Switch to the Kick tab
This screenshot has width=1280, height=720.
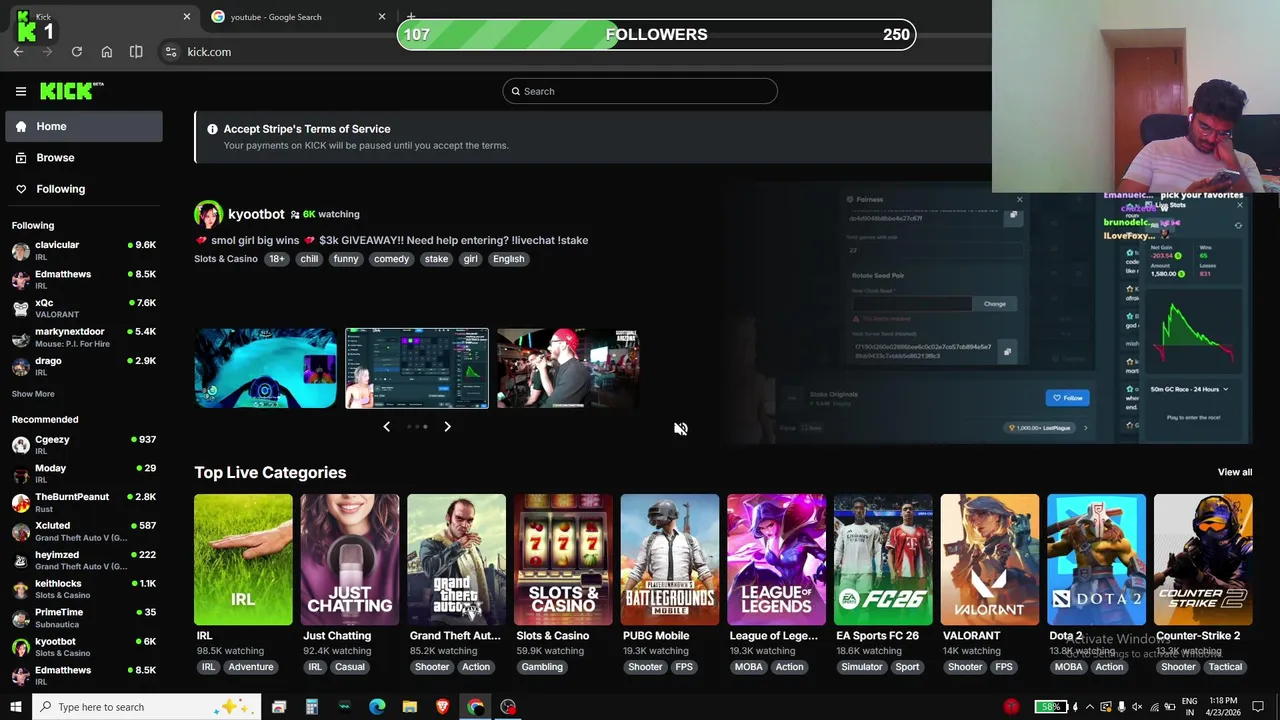coord(100,17)
